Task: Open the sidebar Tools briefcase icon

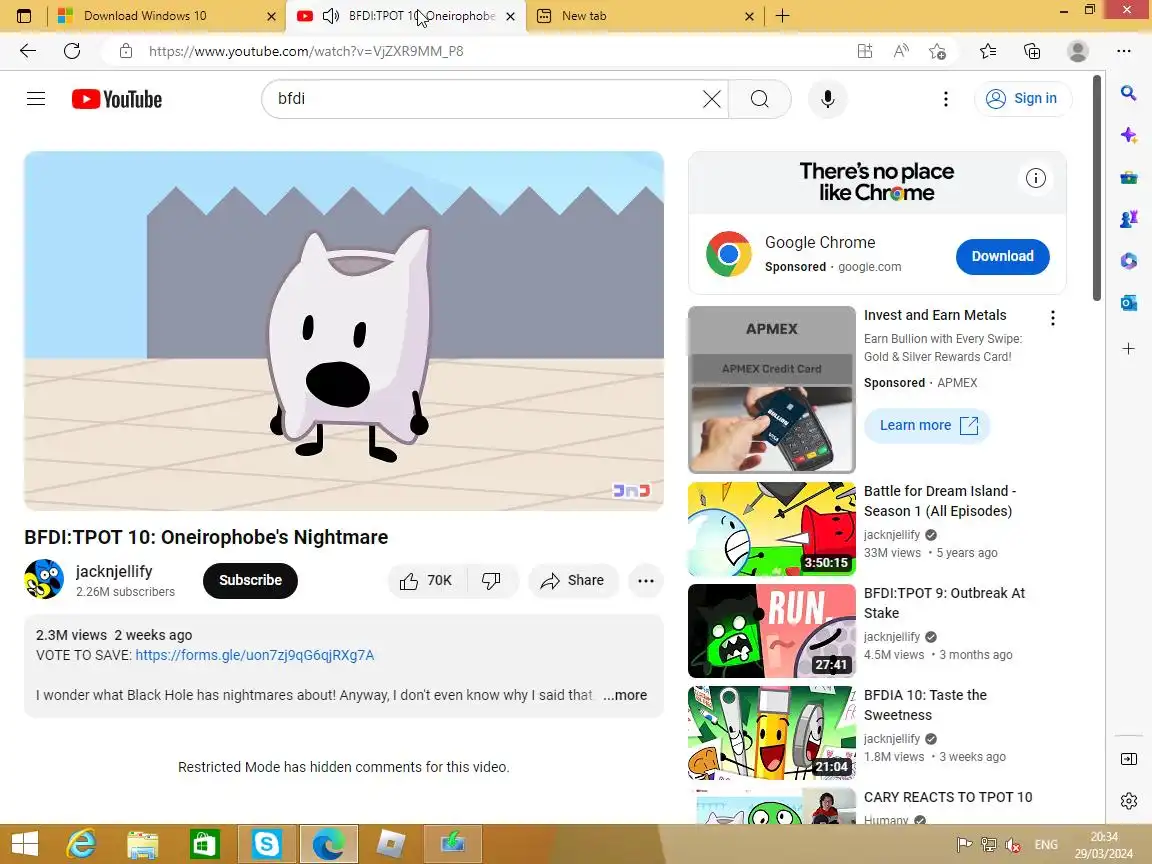Action: [1128, 177]
